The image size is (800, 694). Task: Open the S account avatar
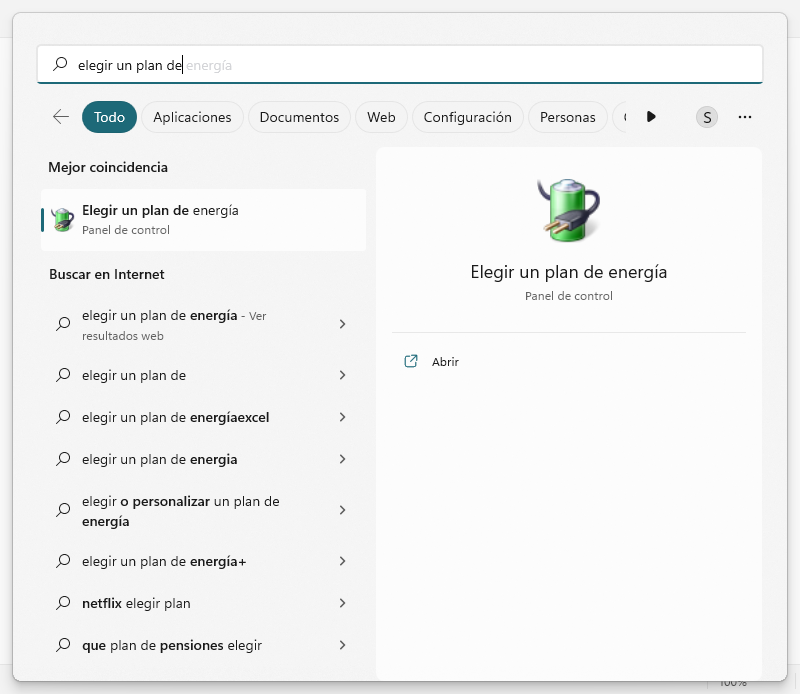click(707, 117)
